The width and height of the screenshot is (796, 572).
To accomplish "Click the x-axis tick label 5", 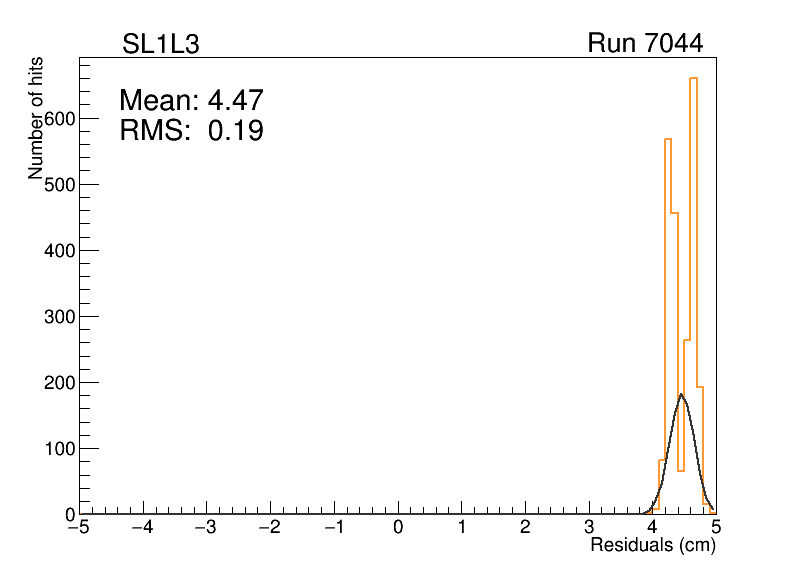I will (x=715, y=528).
